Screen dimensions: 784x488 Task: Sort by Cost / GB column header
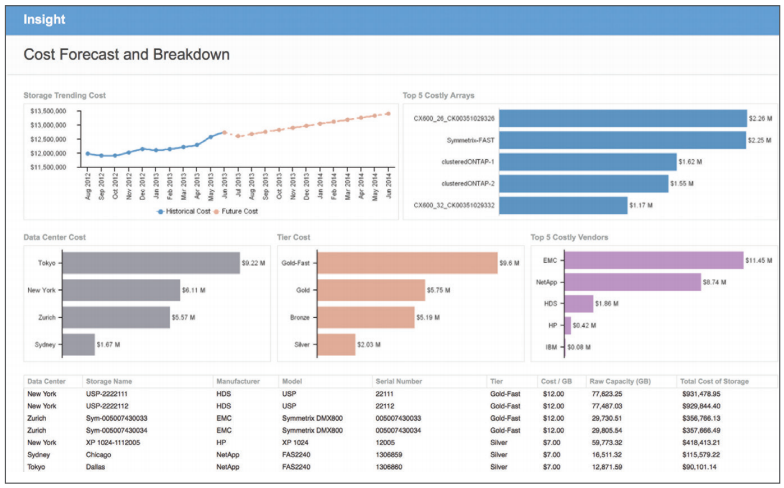coord(556,382)
